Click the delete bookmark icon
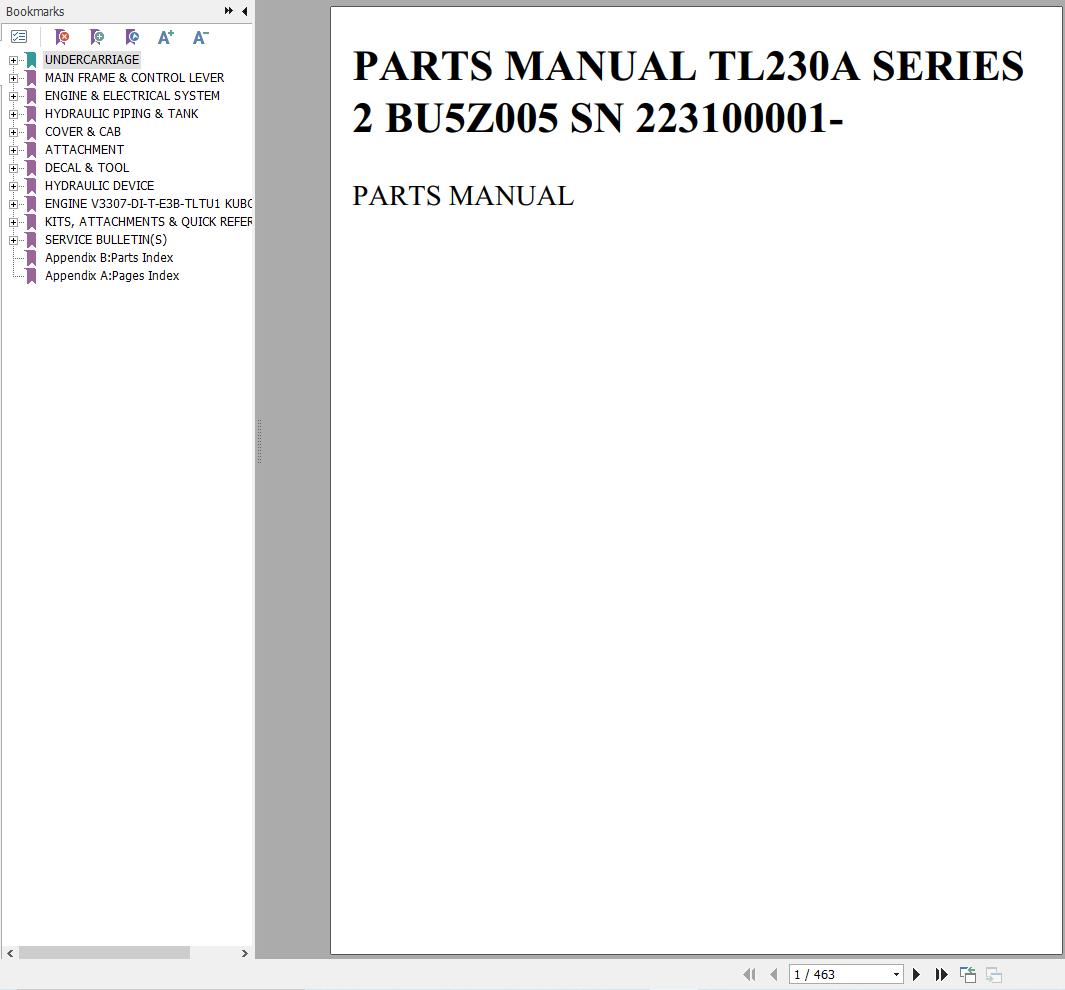The image size is (1065, 990). (x=62, y=37)
